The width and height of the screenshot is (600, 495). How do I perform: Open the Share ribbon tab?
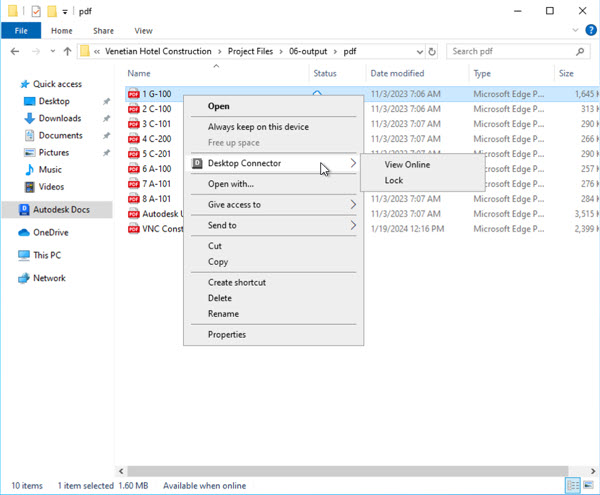click(x=103, y=31)
